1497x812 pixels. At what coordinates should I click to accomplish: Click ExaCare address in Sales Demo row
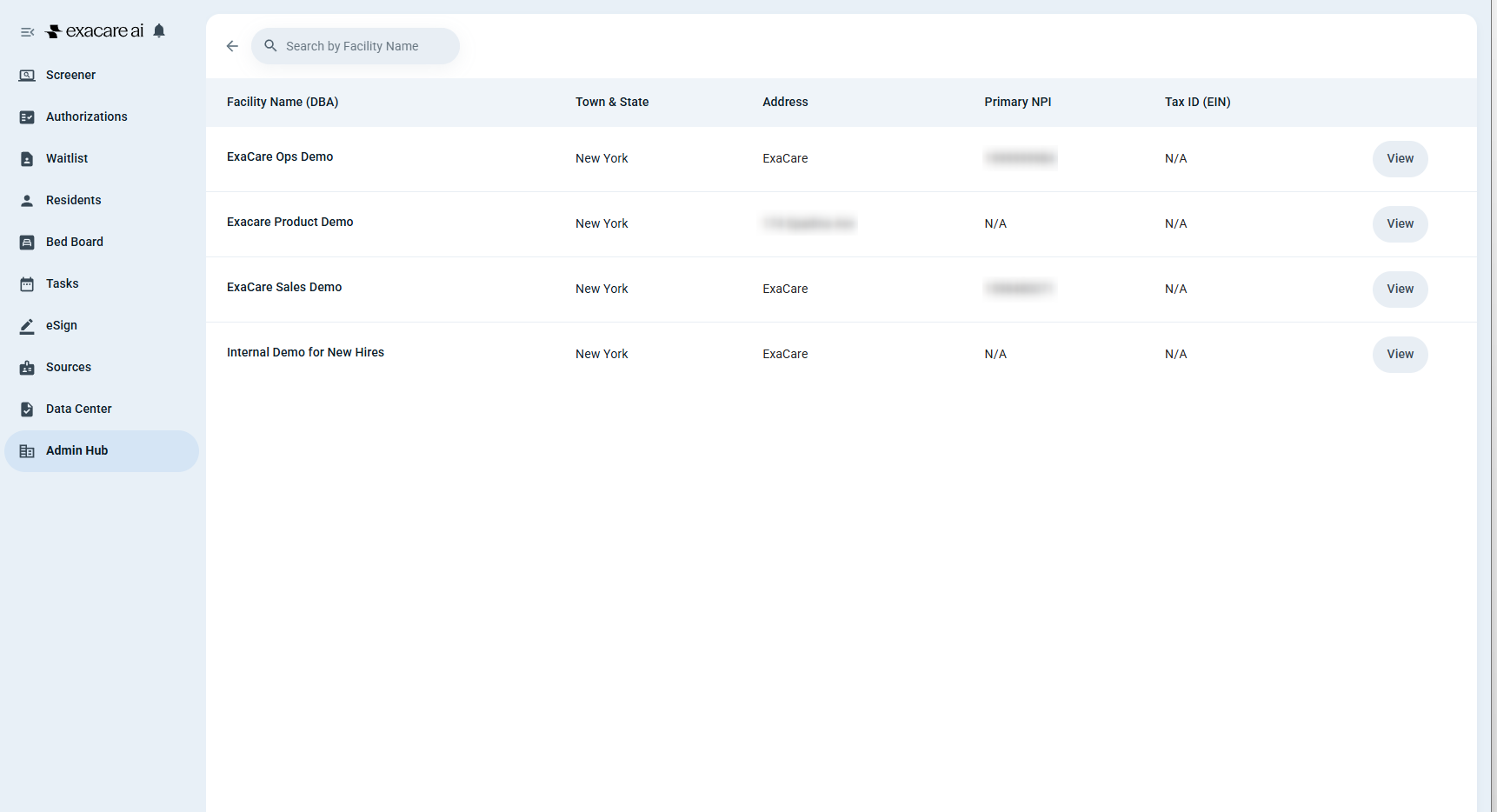coord(785,289)
